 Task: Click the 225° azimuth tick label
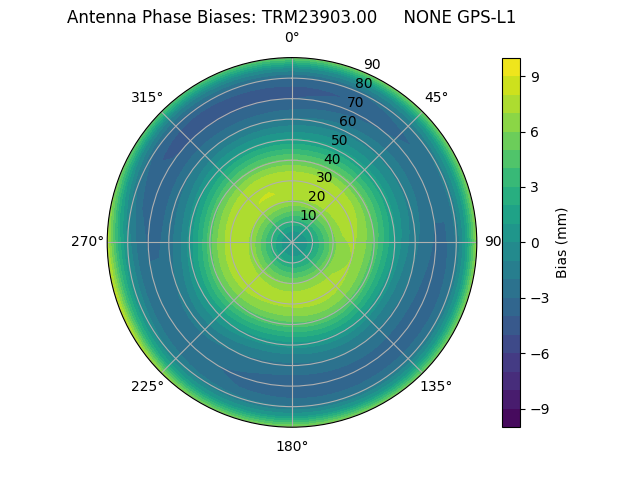pos(147,386)
